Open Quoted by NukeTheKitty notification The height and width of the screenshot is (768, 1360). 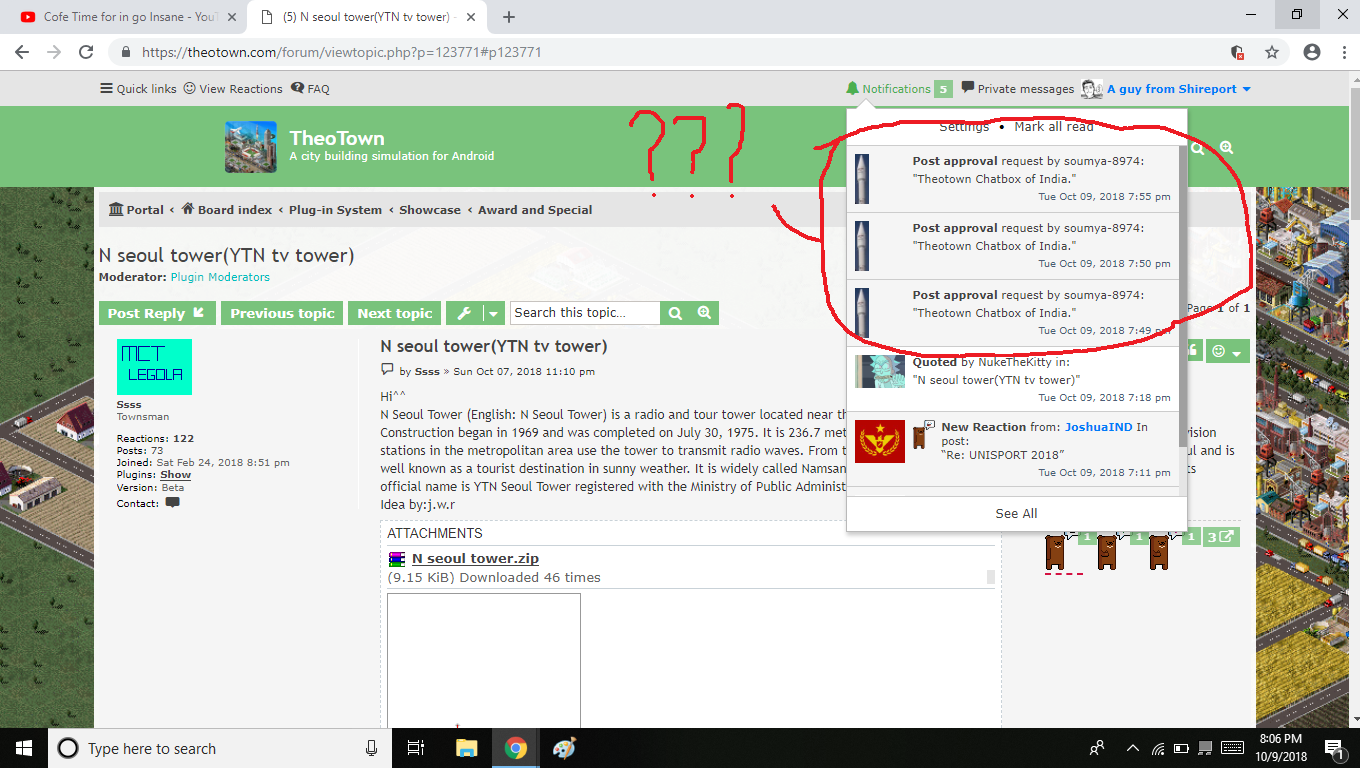1013,380
